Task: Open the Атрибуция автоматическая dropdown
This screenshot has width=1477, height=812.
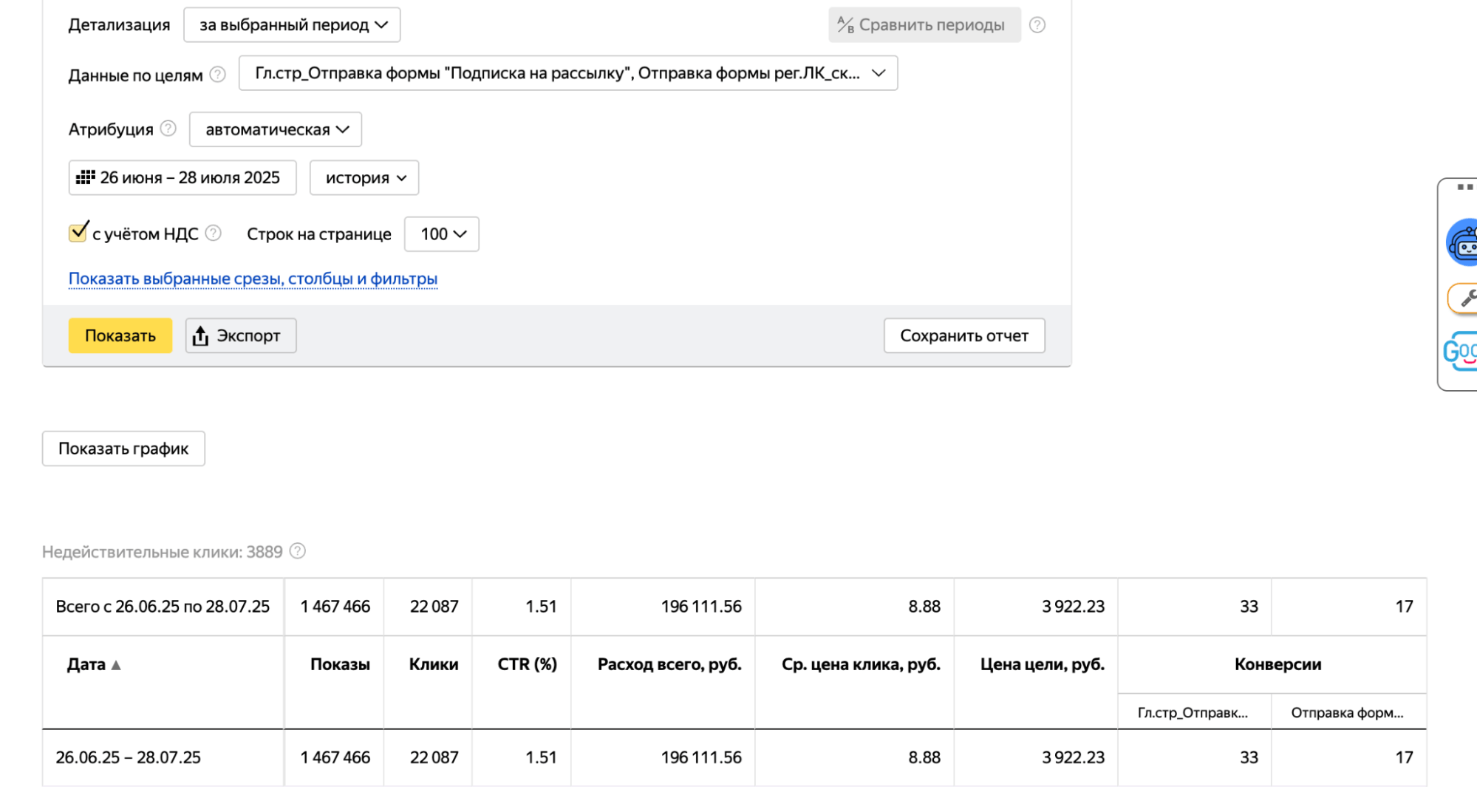Action: point(275,129)
